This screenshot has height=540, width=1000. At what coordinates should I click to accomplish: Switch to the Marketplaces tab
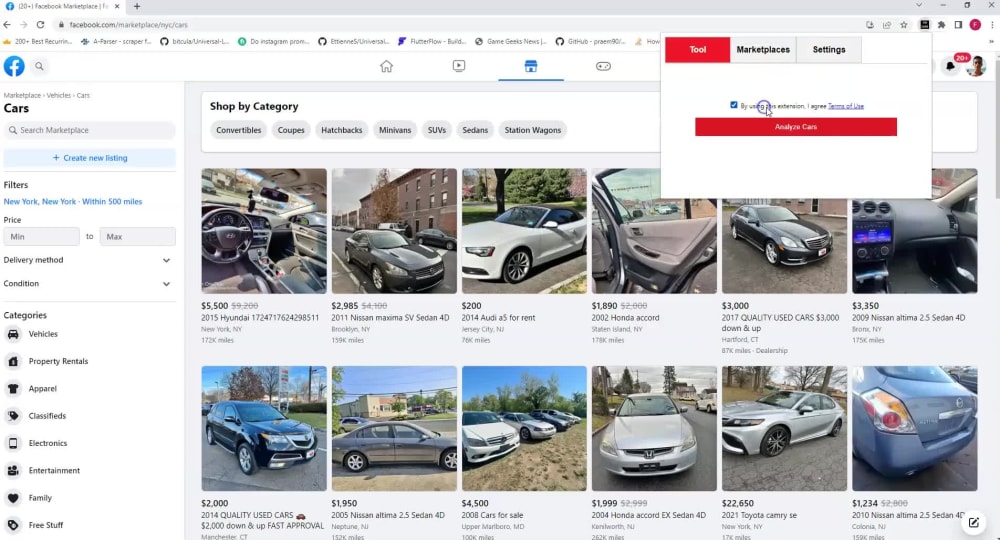pyautogui.click(x=763, y=50)
